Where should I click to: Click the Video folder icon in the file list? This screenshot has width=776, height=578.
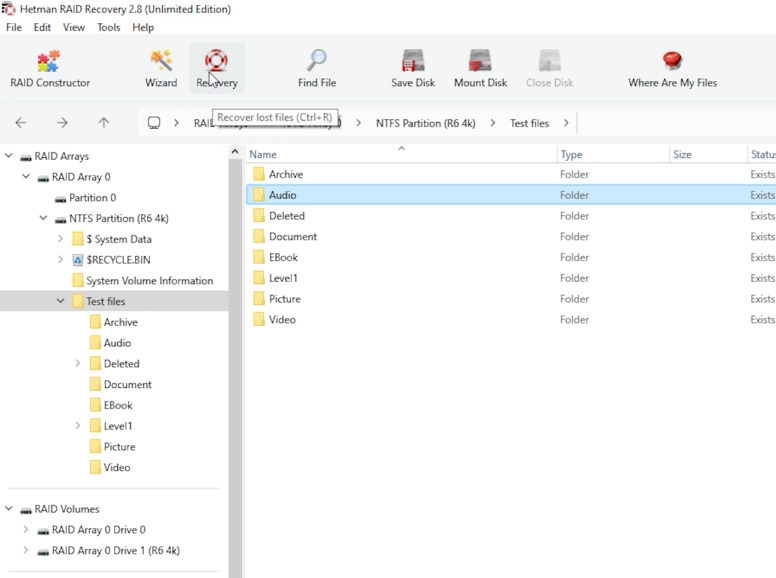(258, 320)
